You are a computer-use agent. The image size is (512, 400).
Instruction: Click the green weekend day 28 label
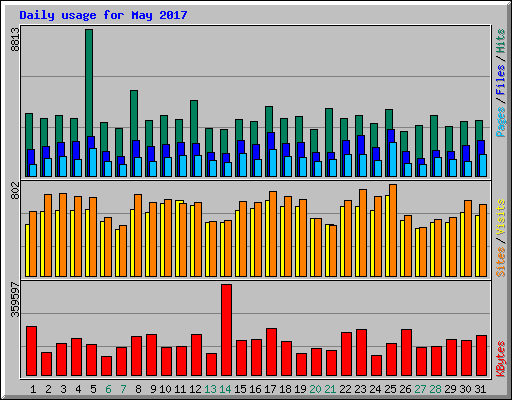coord(435,389)
